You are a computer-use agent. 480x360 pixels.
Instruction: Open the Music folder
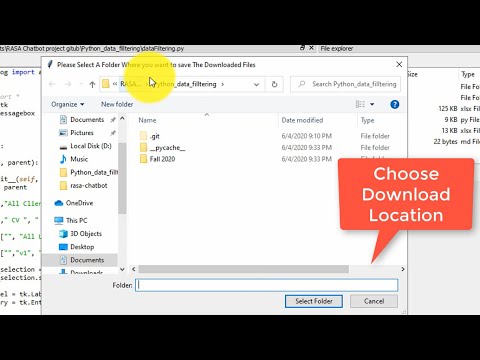(x=79, y=159)
